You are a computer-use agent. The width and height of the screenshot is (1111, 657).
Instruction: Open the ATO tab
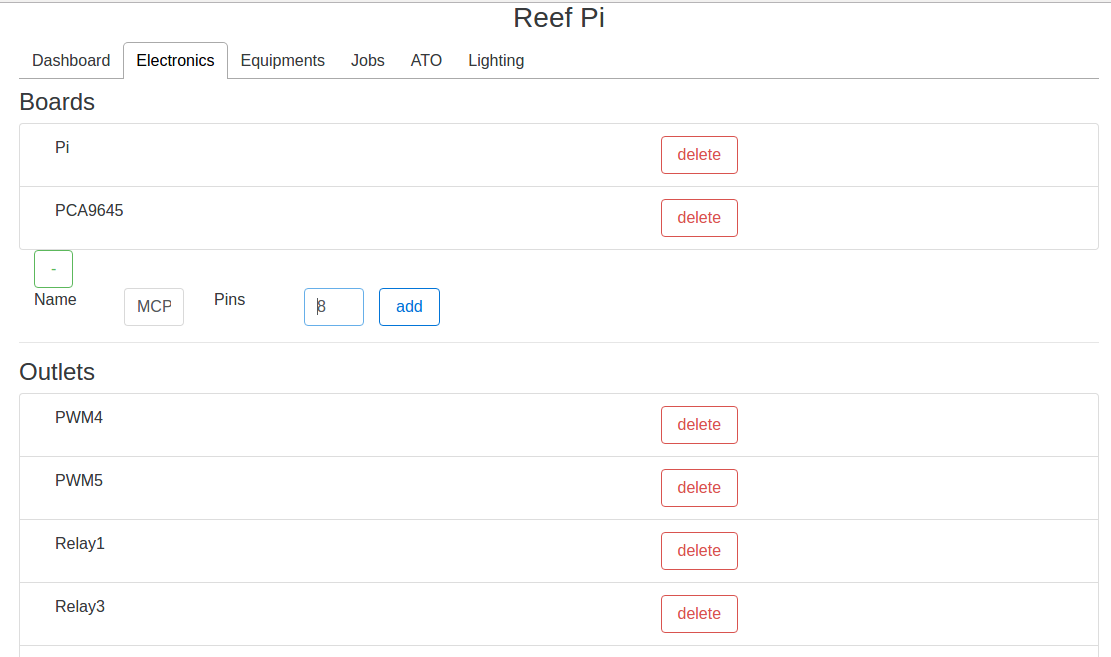pyautogui.click(x=426, y=61)
